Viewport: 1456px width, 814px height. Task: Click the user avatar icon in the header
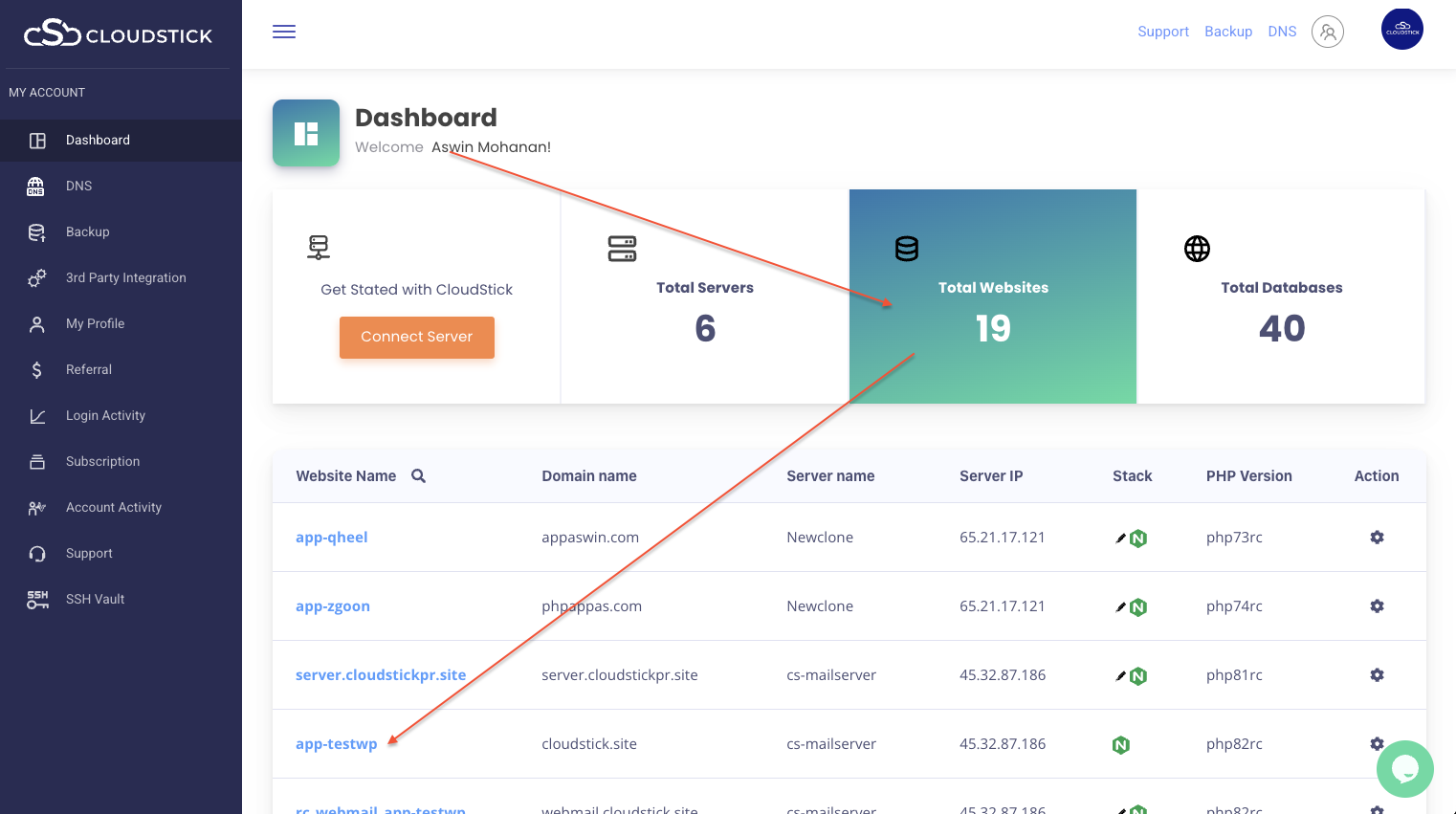point(1327,32)
